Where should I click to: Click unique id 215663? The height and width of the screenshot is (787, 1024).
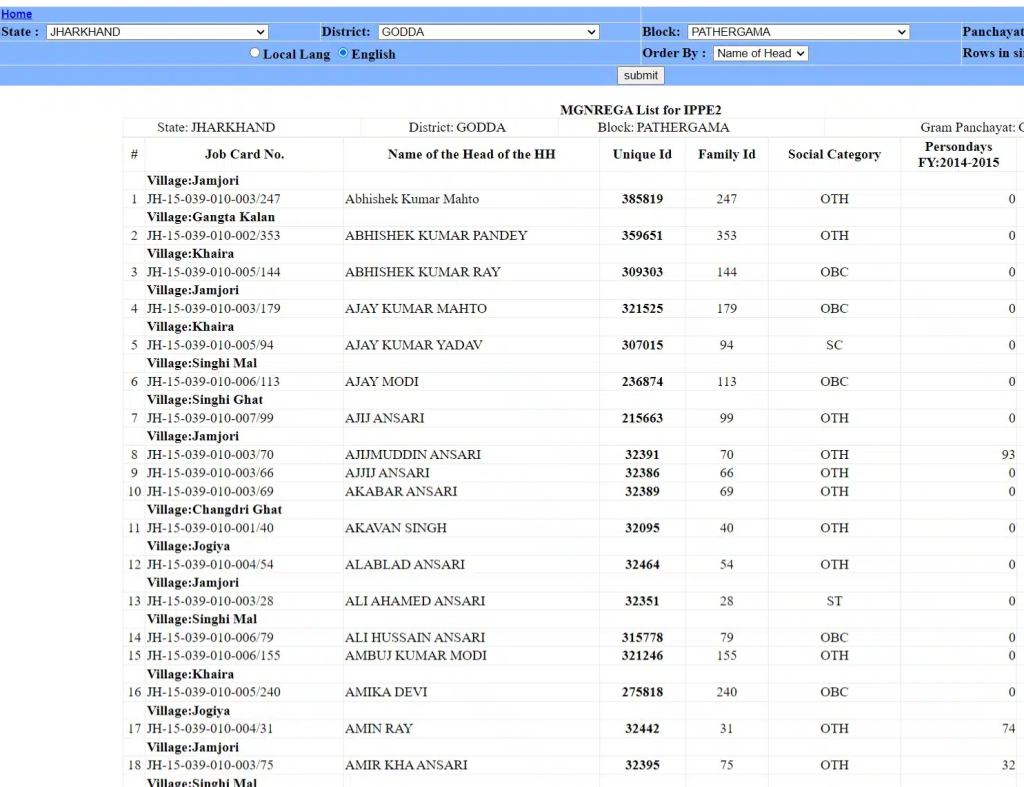(642, 419)
